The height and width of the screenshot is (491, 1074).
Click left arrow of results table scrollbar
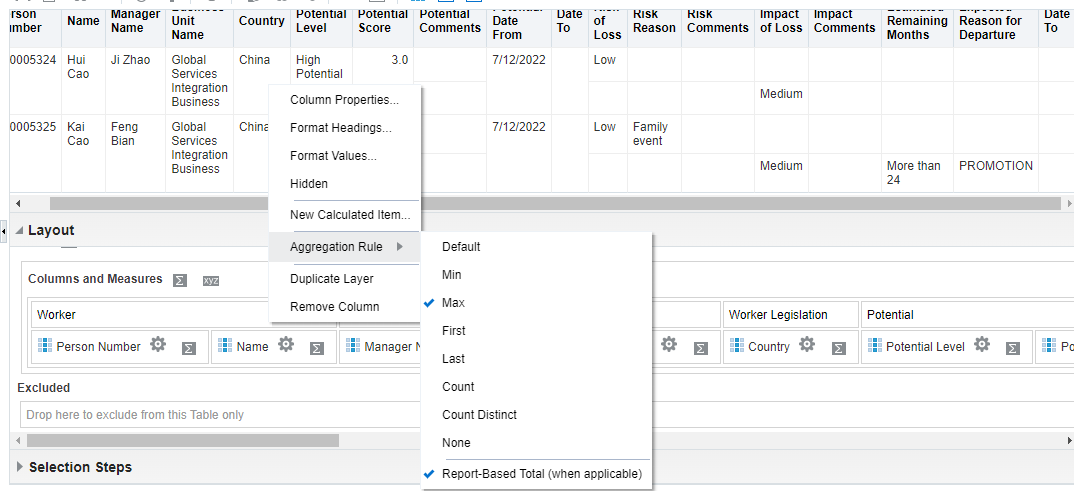tap(18, 203)
